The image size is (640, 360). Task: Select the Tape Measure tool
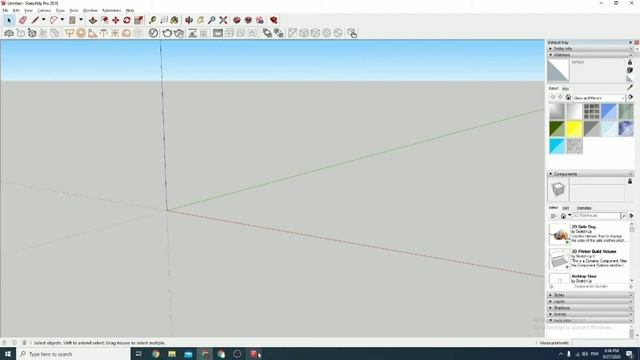152,20
